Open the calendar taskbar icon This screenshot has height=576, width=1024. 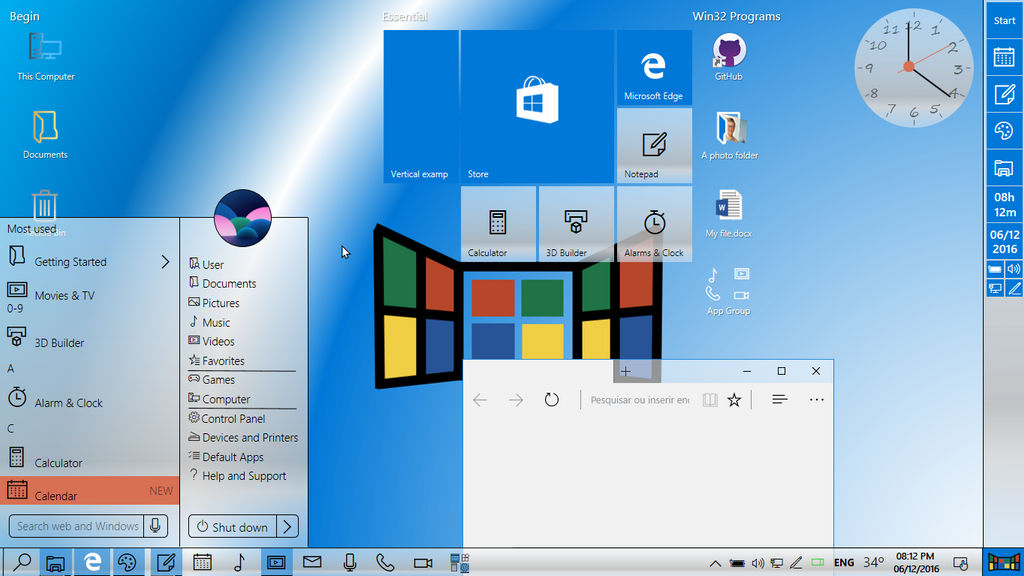click(202, 562)
